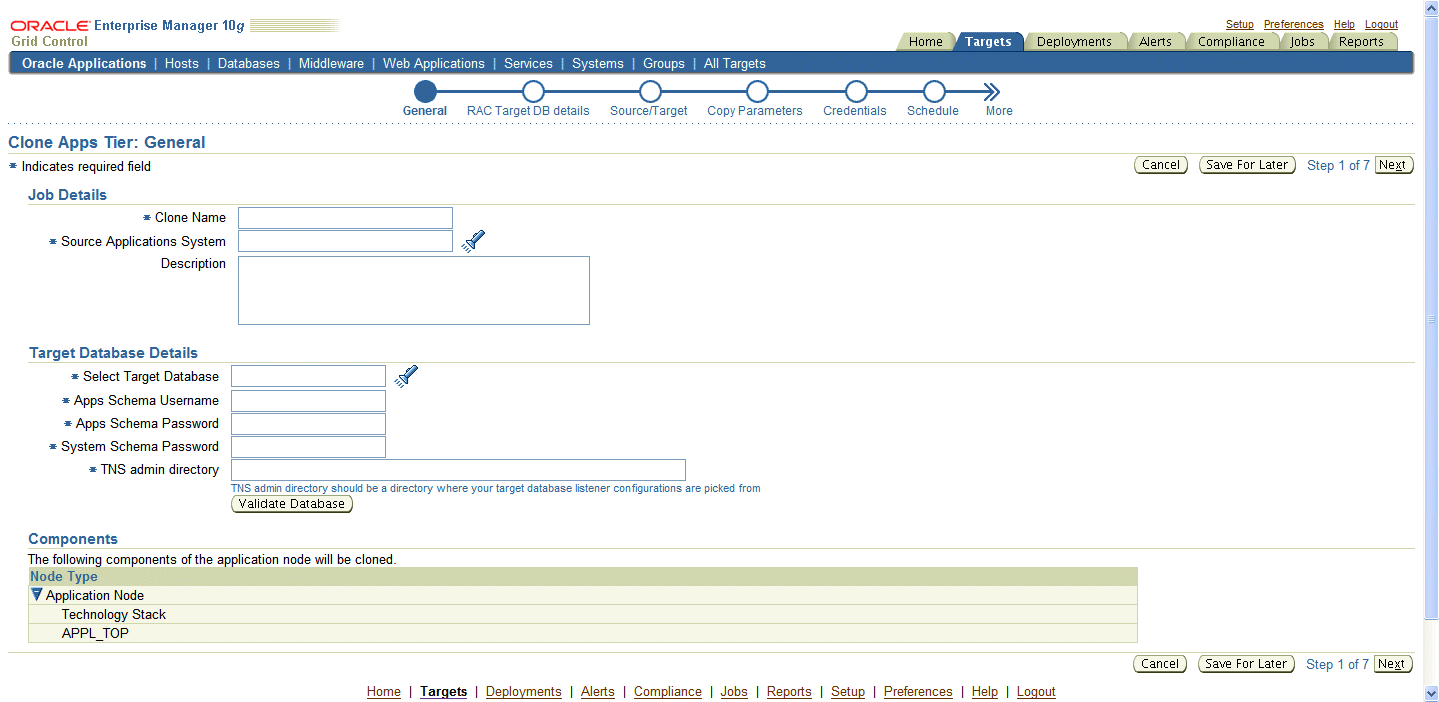The image size is (1439, 702).
Task: Click the RAC Target DB details step circle
Action: pos(533,92)
